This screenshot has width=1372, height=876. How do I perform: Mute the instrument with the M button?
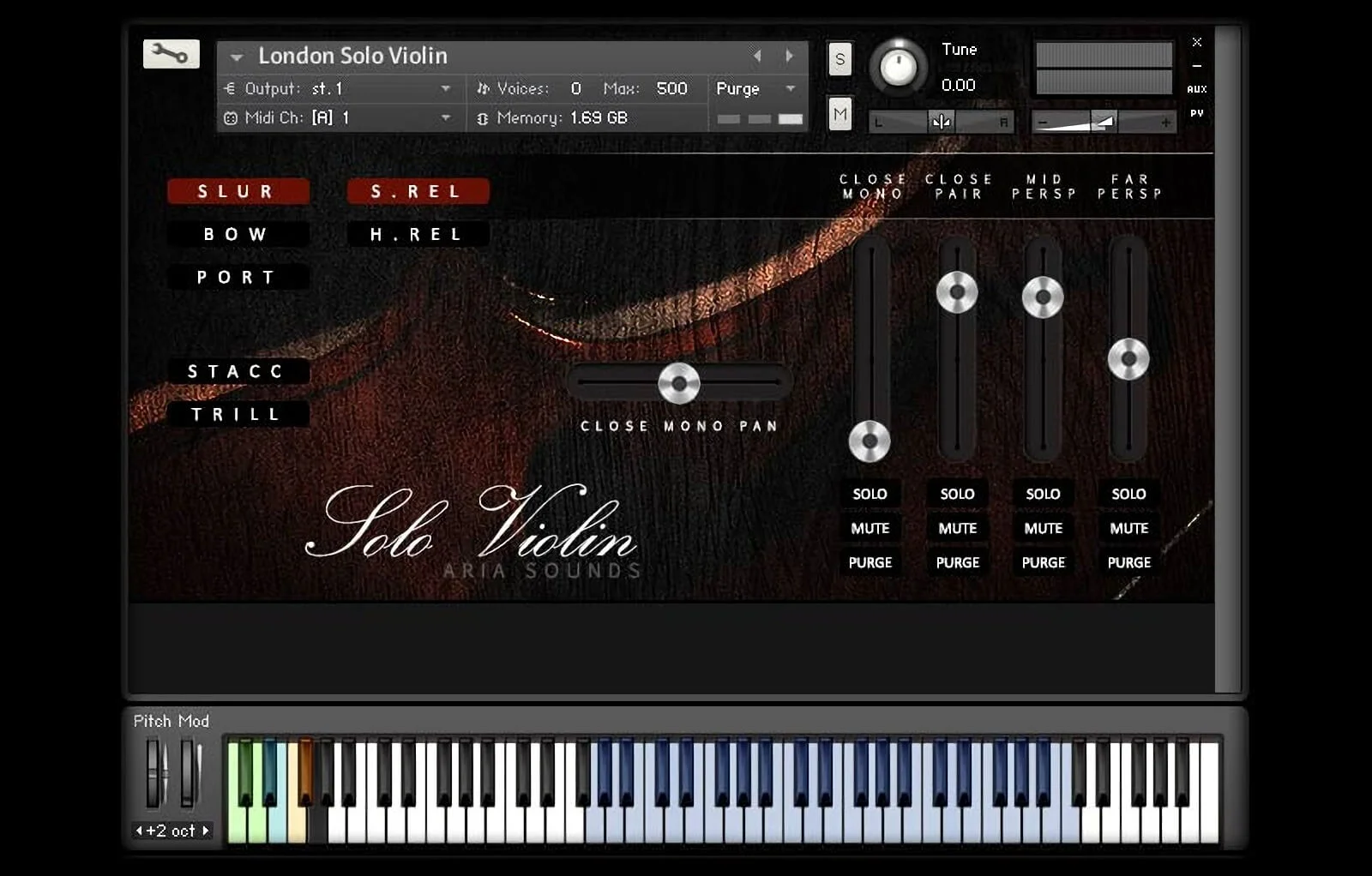tap(839, 115)
